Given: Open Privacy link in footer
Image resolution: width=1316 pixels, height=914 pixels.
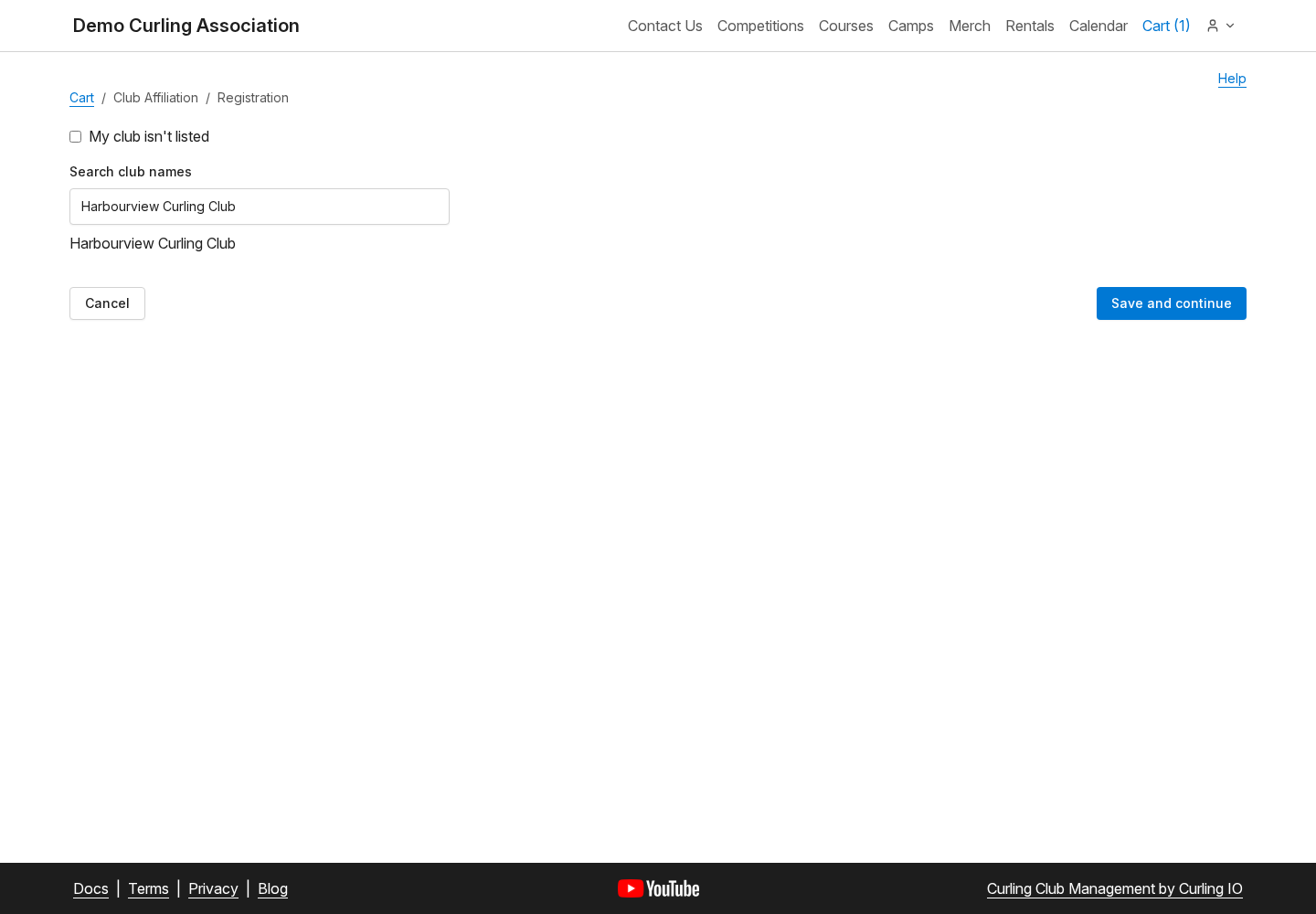Looking at the screenshot, I should (213, 888).
